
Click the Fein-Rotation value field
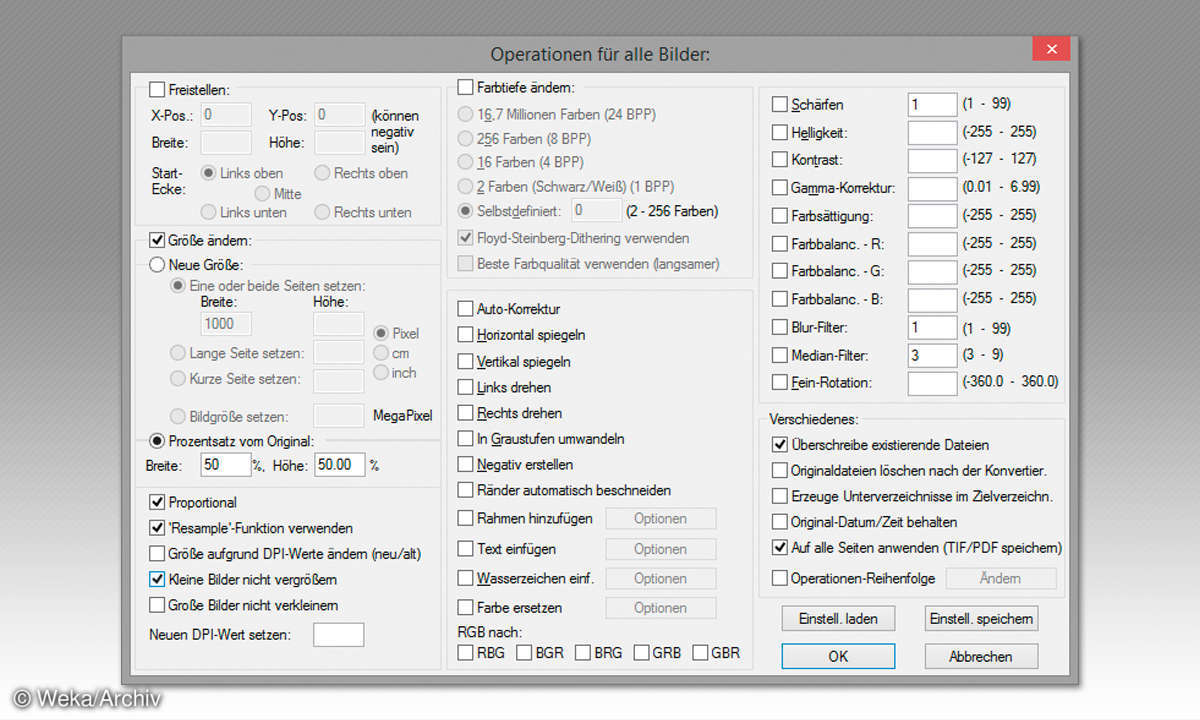tap(932, 382)
